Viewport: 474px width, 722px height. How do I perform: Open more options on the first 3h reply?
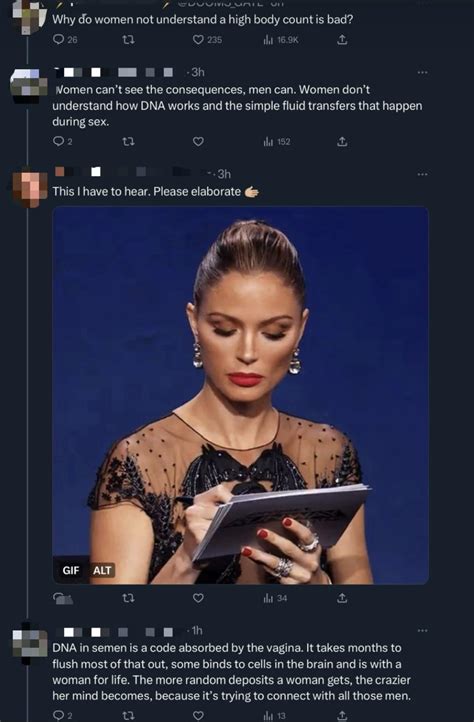422,72
